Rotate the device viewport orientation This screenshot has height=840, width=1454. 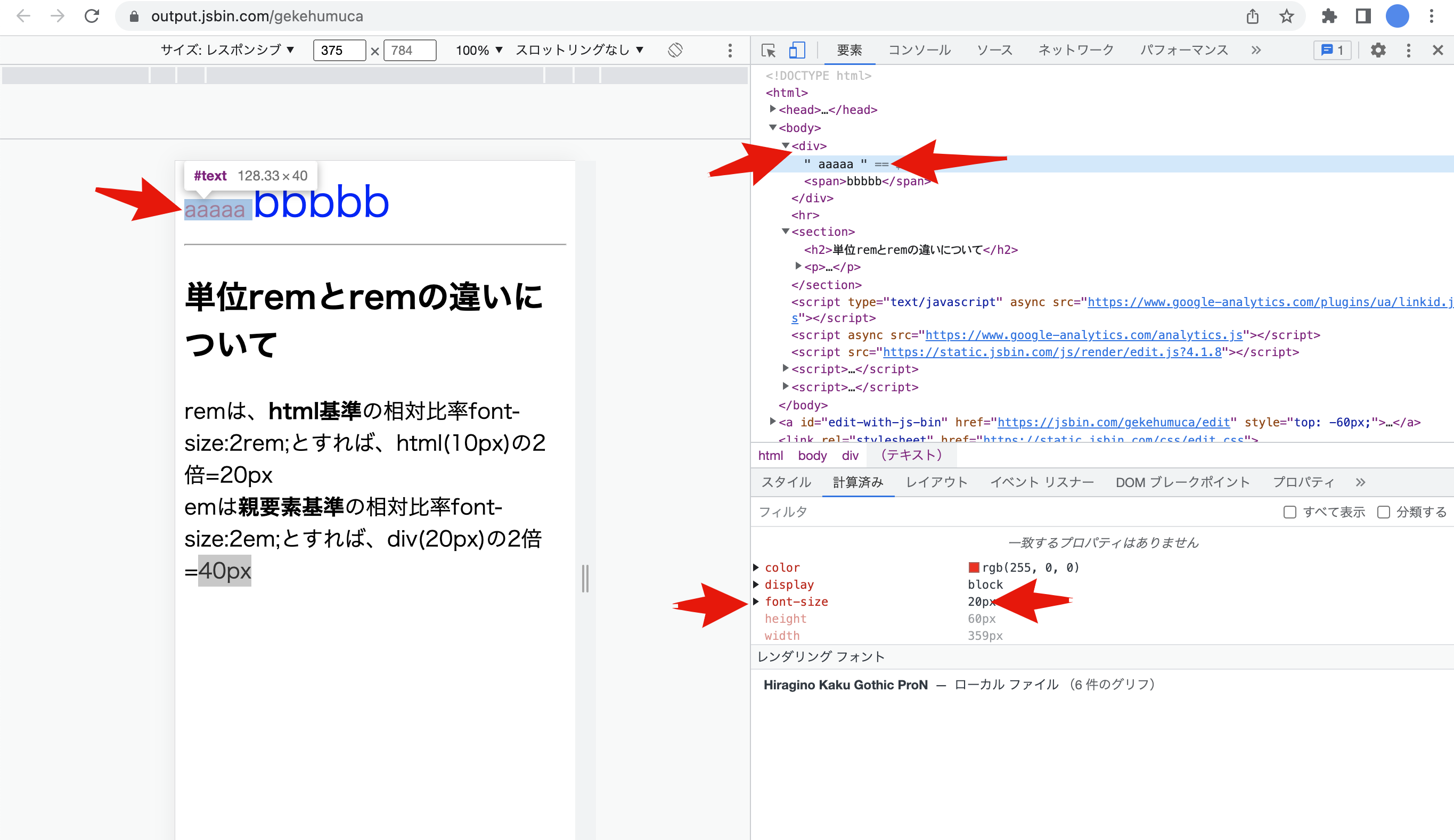point(675,50)
